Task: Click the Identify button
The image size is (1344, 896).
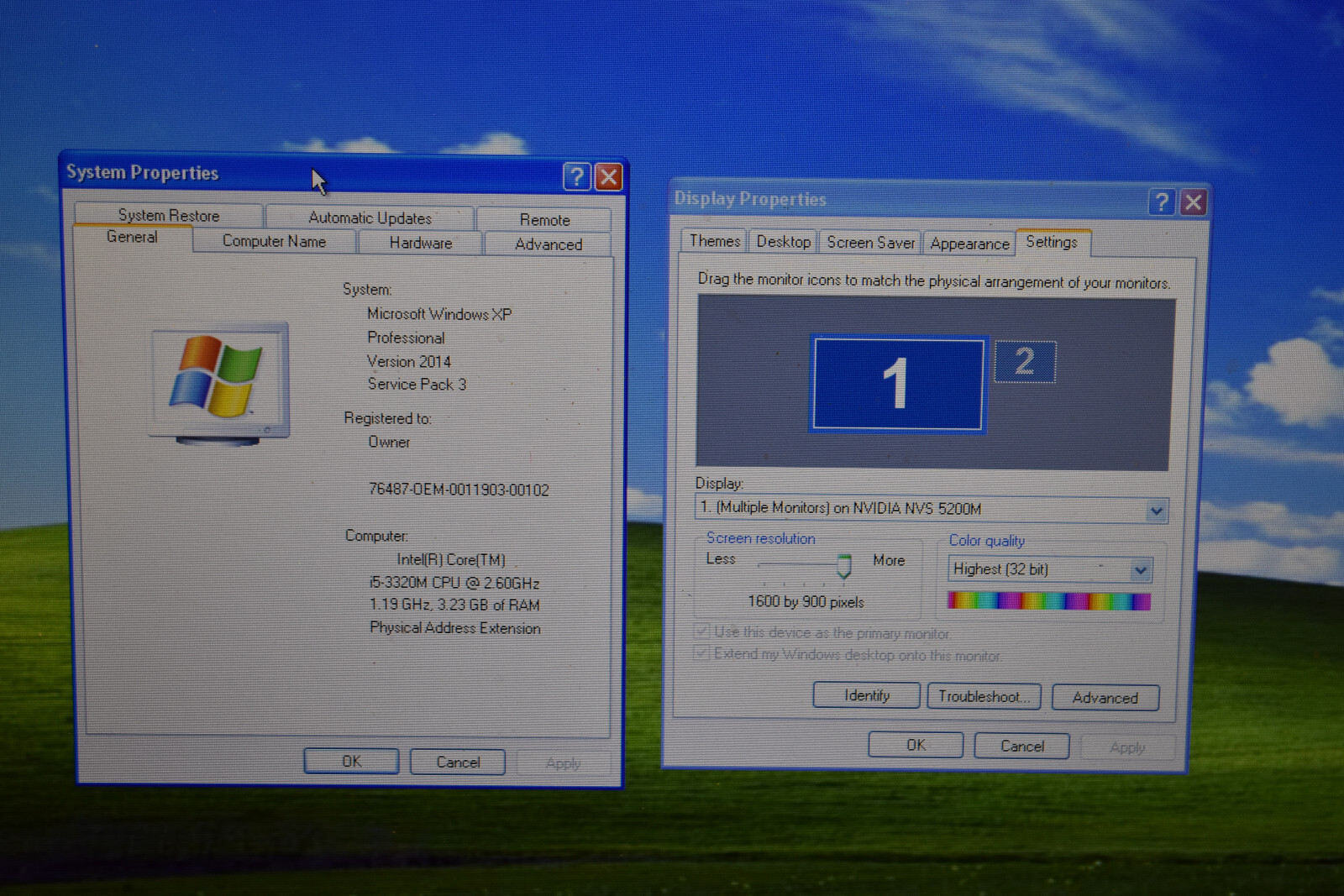Action: pos(867,695)
